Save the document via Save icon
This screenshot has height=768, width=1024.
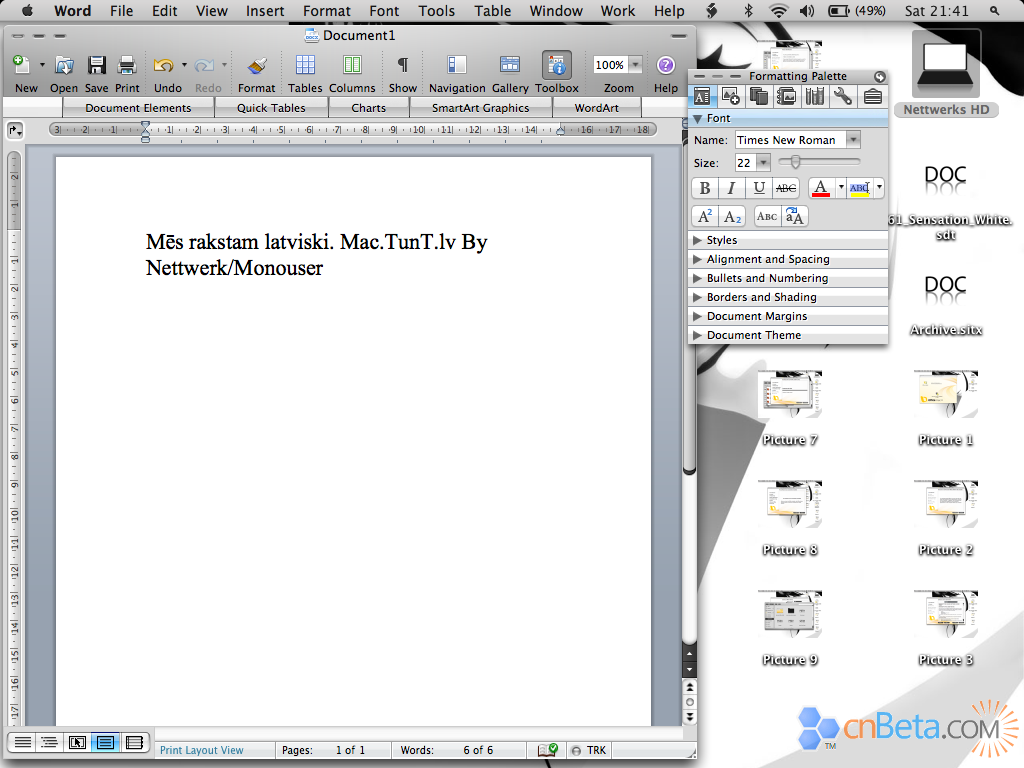tap(97, 65)
